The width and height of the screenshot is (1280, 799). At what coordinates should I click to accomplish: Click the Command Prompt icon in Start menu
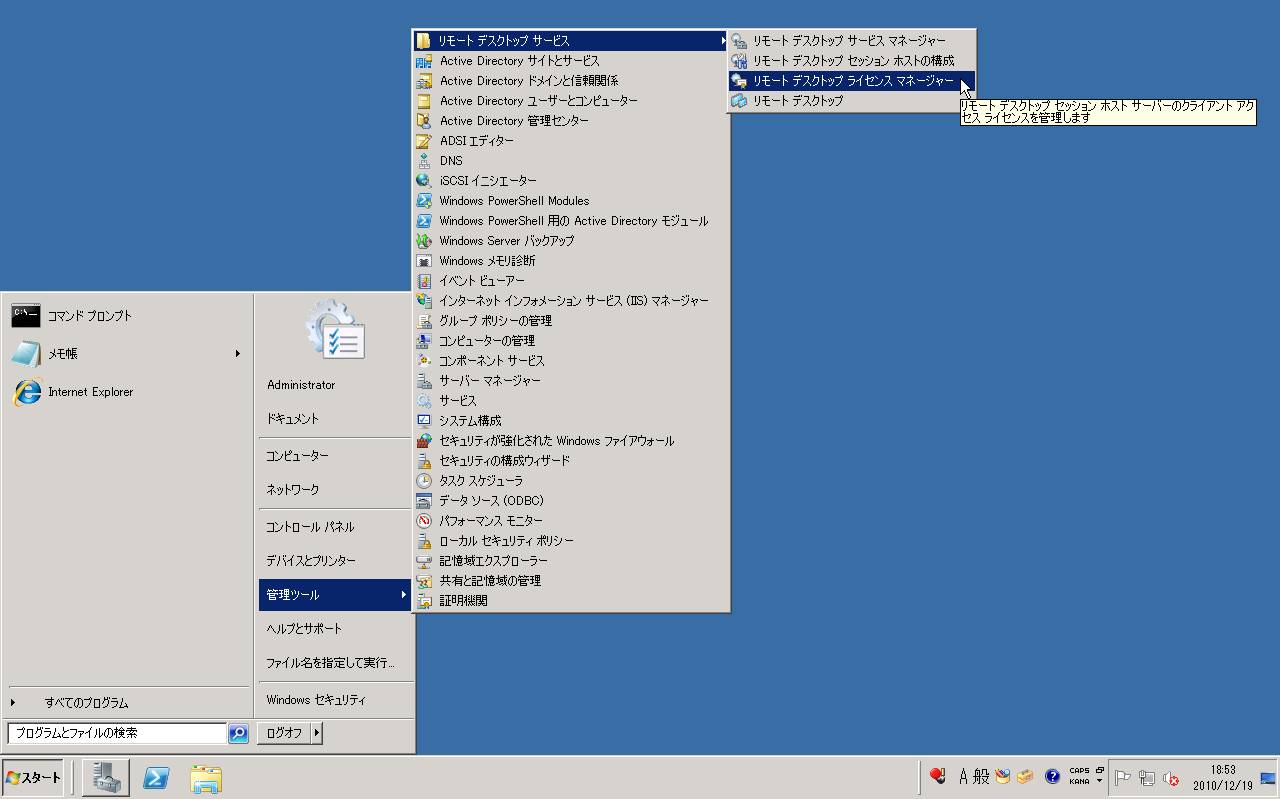click(27, 316)
